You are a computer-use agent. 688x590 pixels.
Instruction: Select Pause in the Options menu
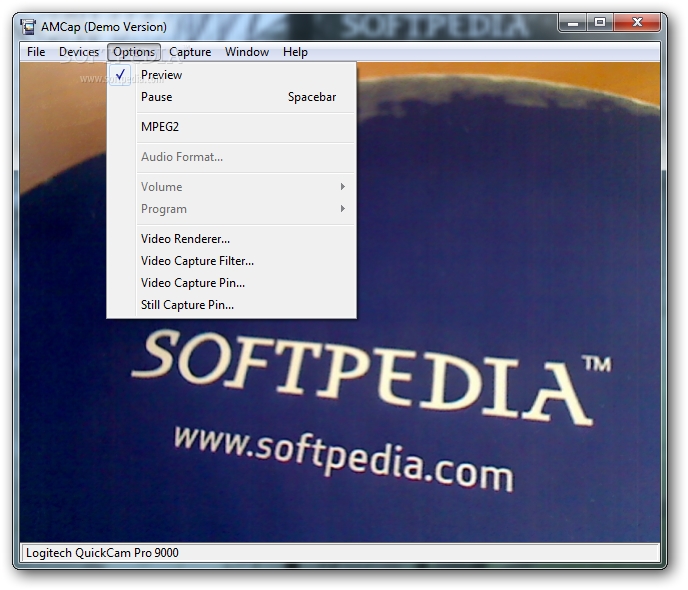tap(232, 97)
